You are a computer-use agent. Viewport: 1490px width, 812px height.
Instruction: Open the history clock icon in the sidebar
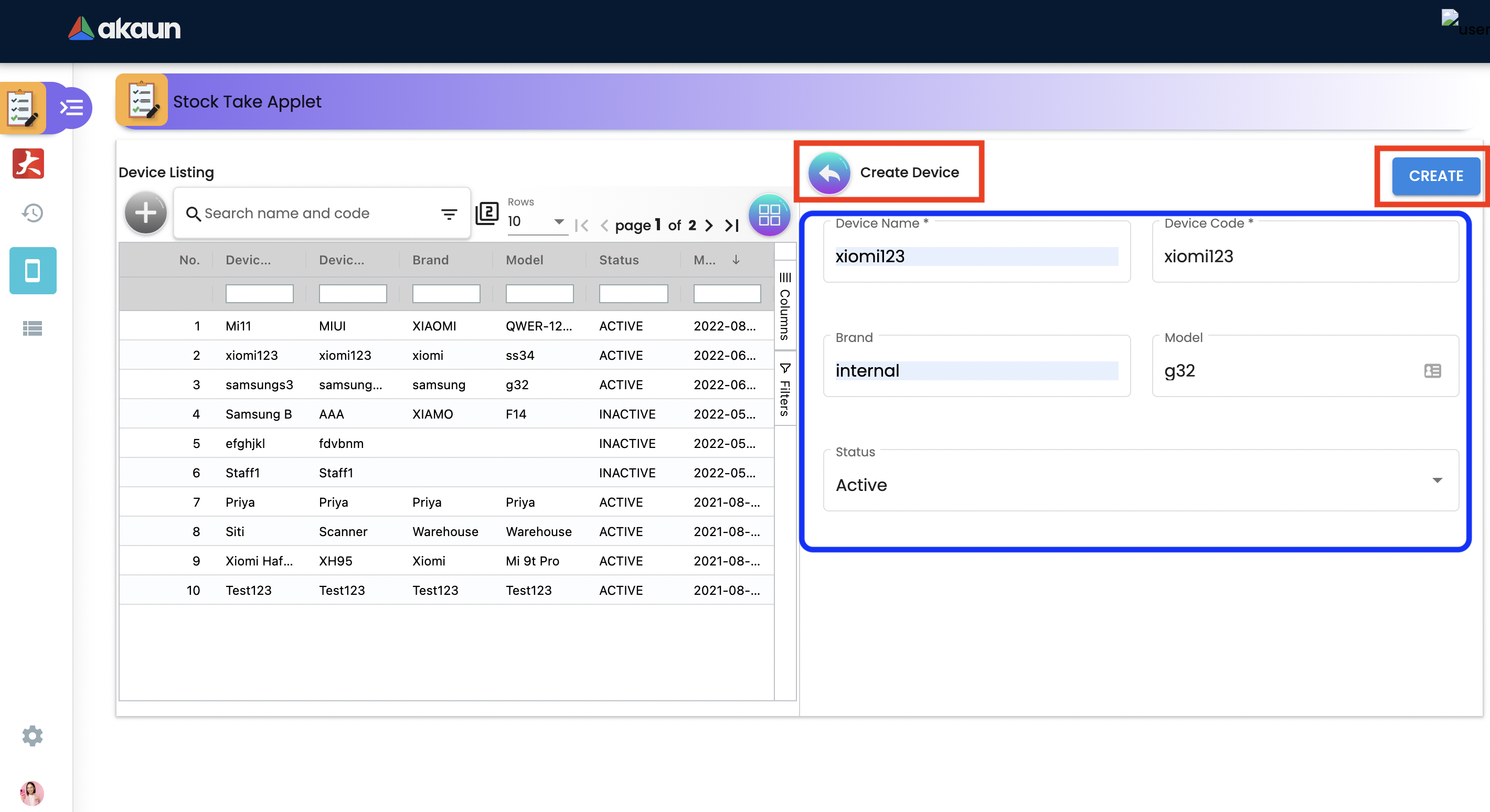33,213
